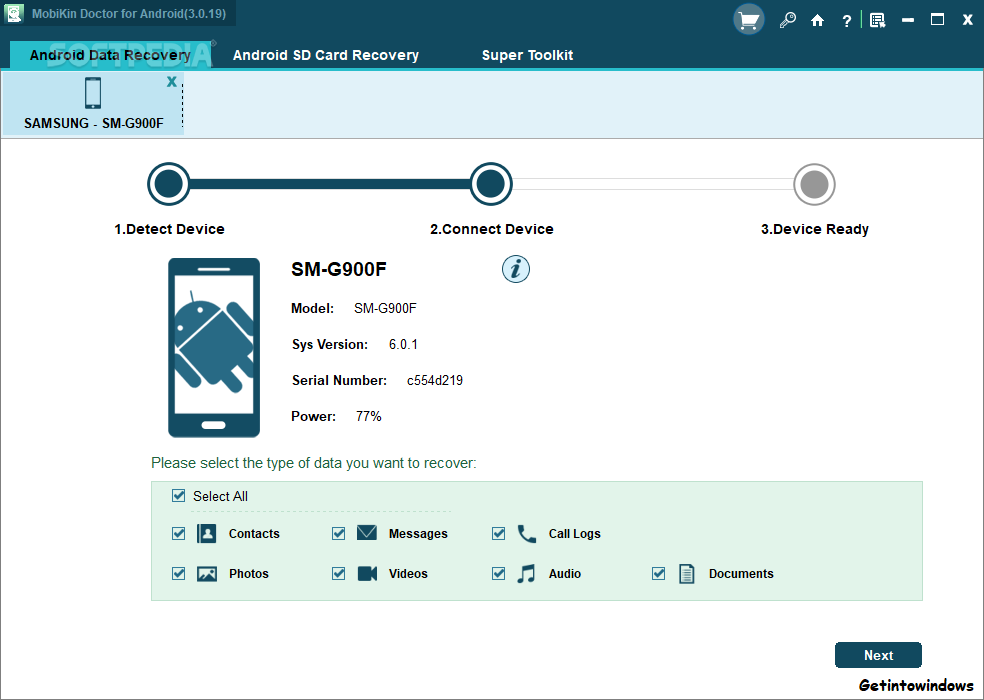Click the MobiKin app logo icon
984x700 pixels.
[13, 13]
